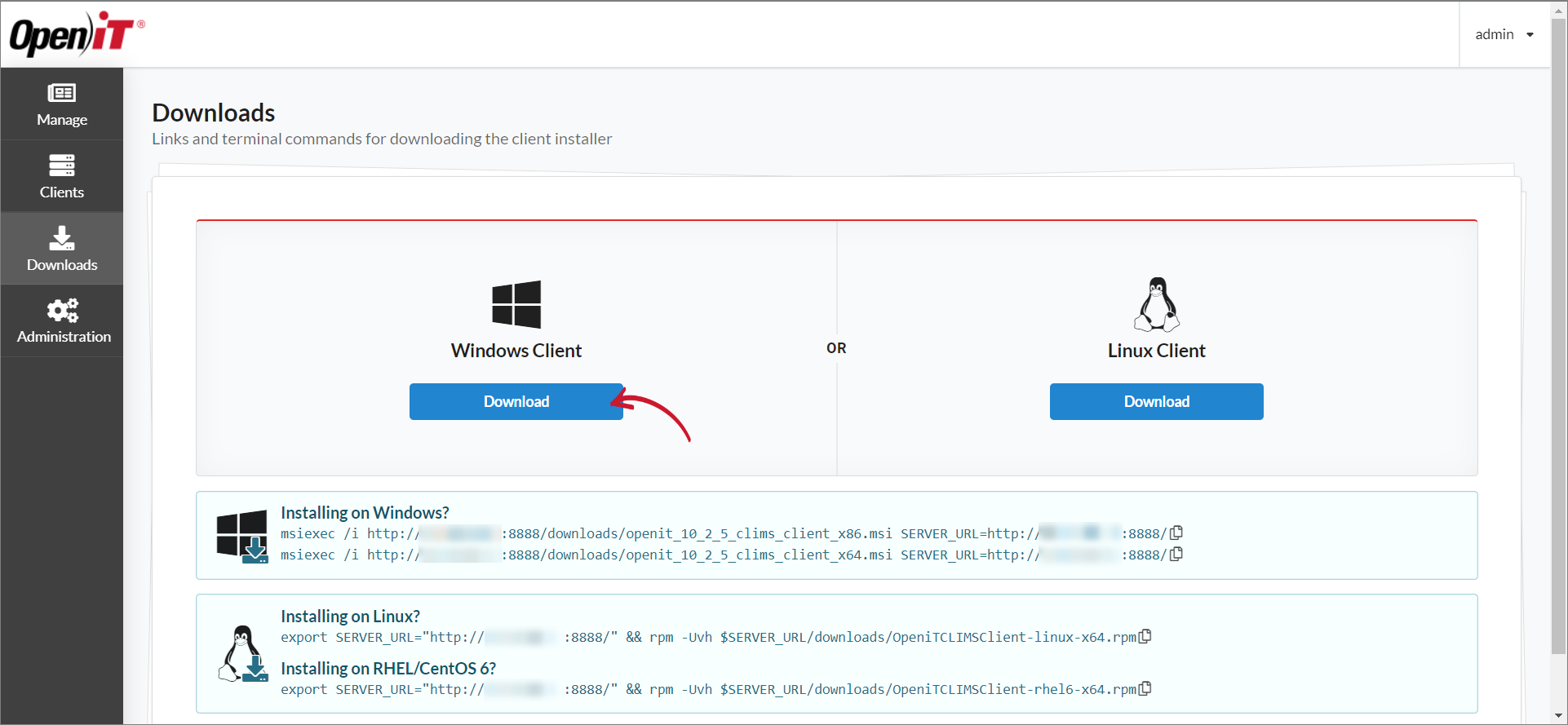Image resolution: width=1568 pixels, height=725 pixels.
Task: Open the Manage section in sidebar
Action: pyautogui.click(x=62, y=104)
